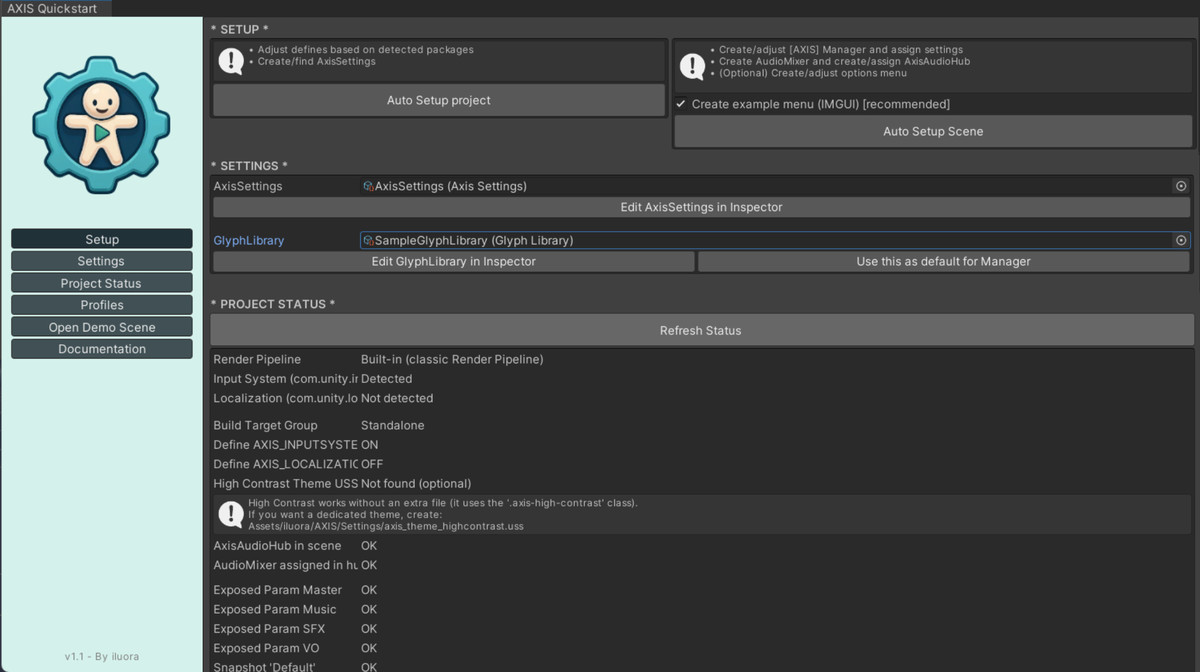Uncheck Create example menu (IMGUI)

point(680,104)
